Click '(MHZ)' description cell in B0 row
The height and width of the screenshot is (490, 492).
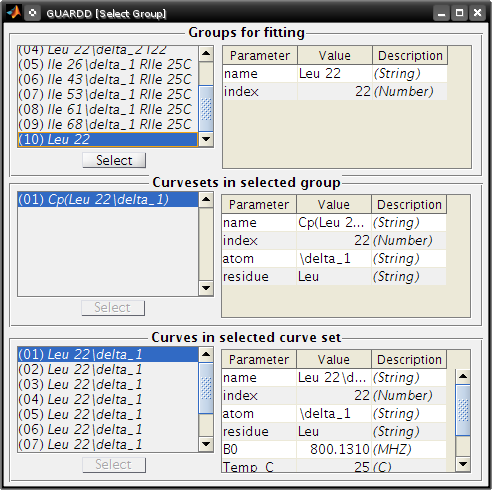click(x=409, y=449)
